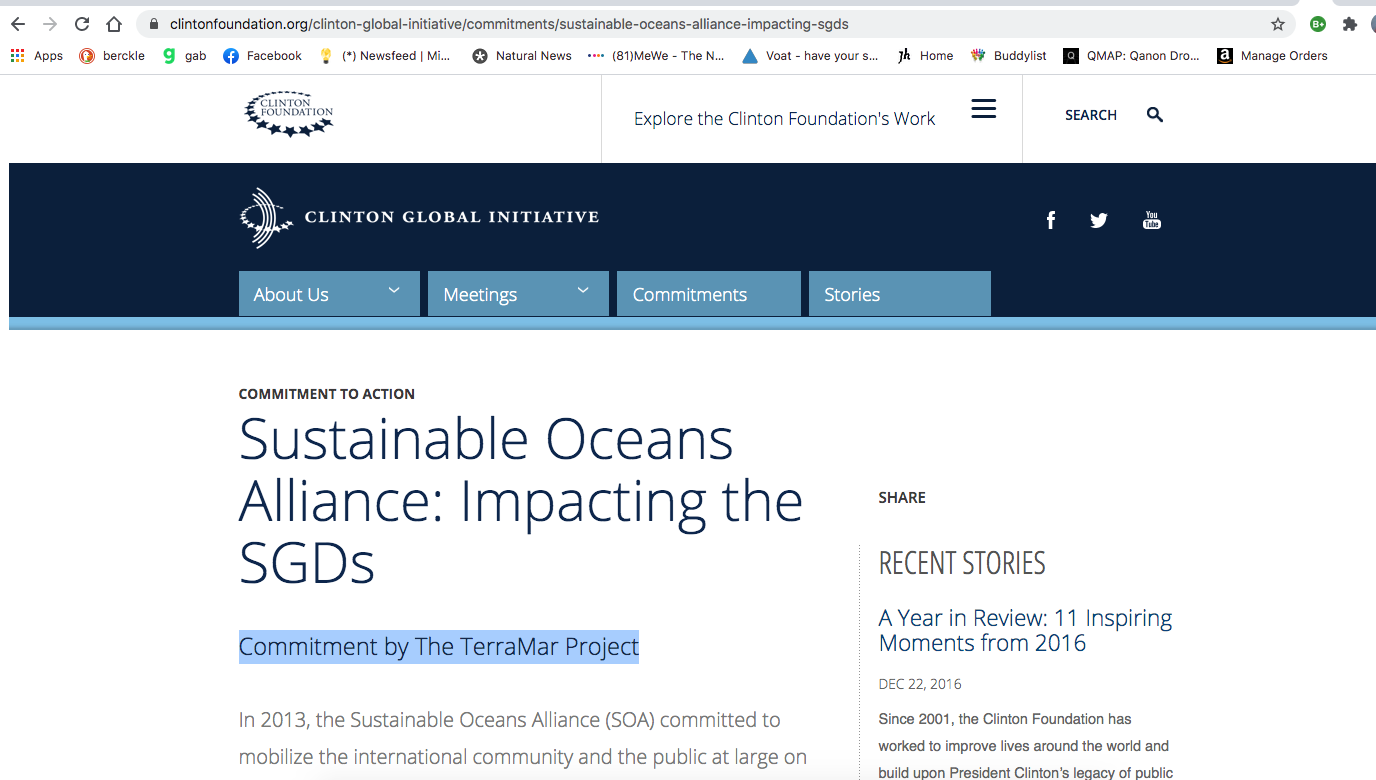
Task: Bookmark this page with the star icon
Action: pos(1278,24)
